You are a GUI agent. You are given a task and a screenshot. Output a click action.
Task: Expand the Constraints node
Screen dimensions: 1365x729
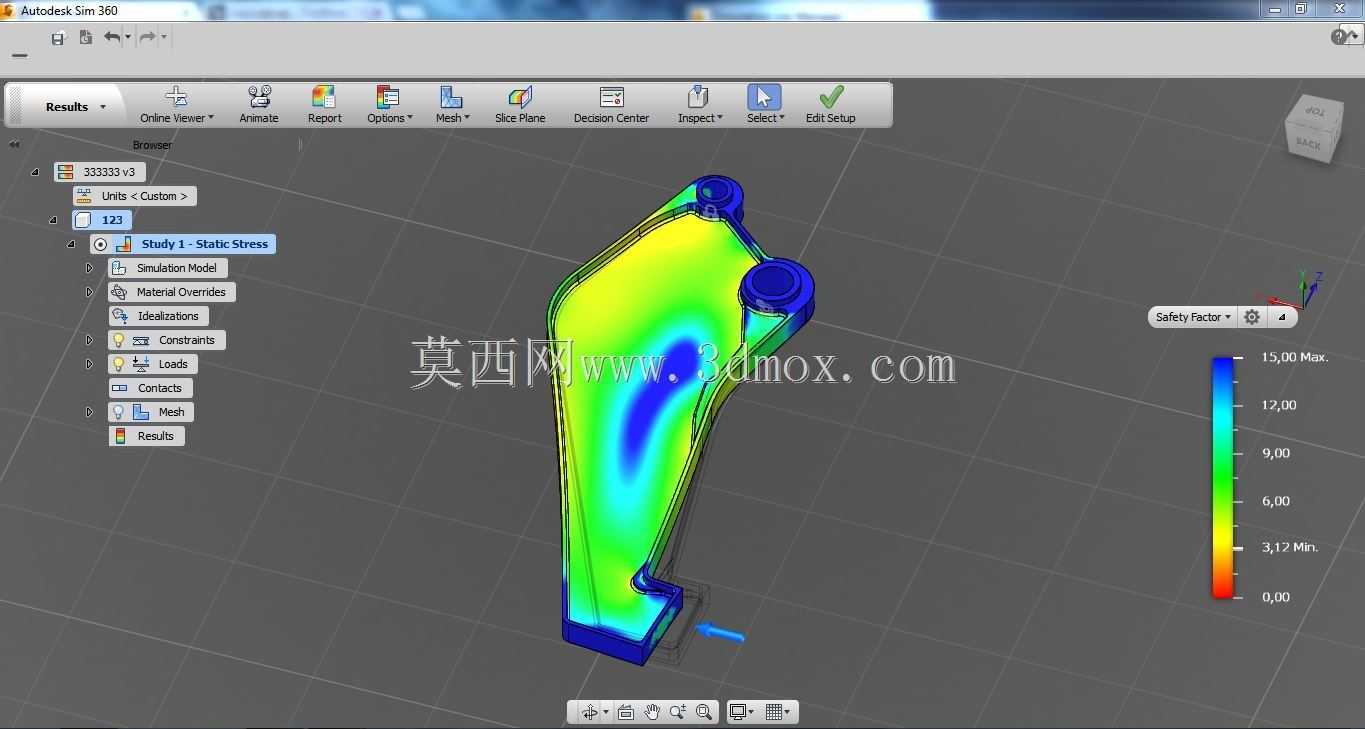89,340
